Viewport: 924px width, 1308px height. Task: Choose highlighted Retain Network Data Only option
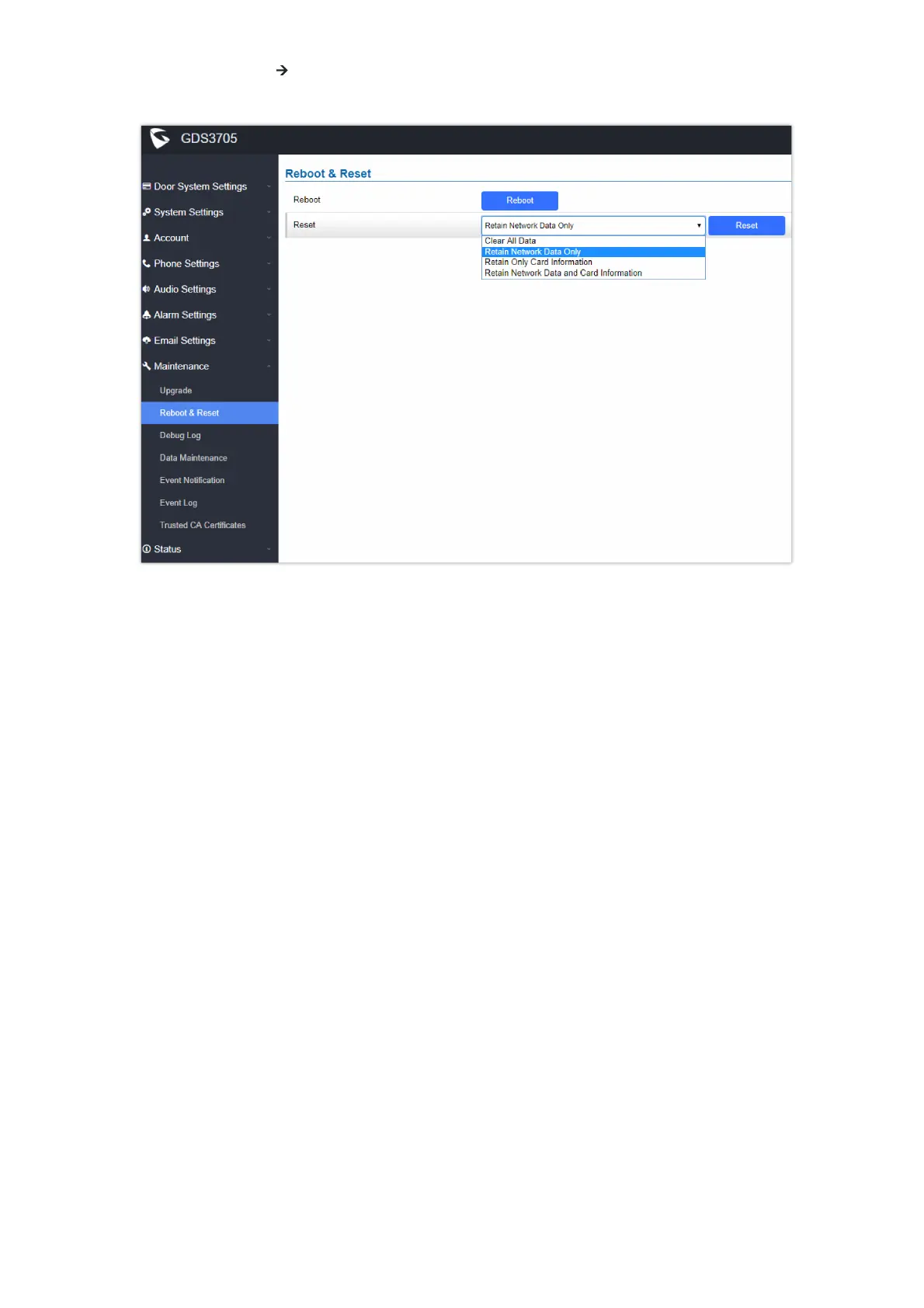(x=593, y=252)
